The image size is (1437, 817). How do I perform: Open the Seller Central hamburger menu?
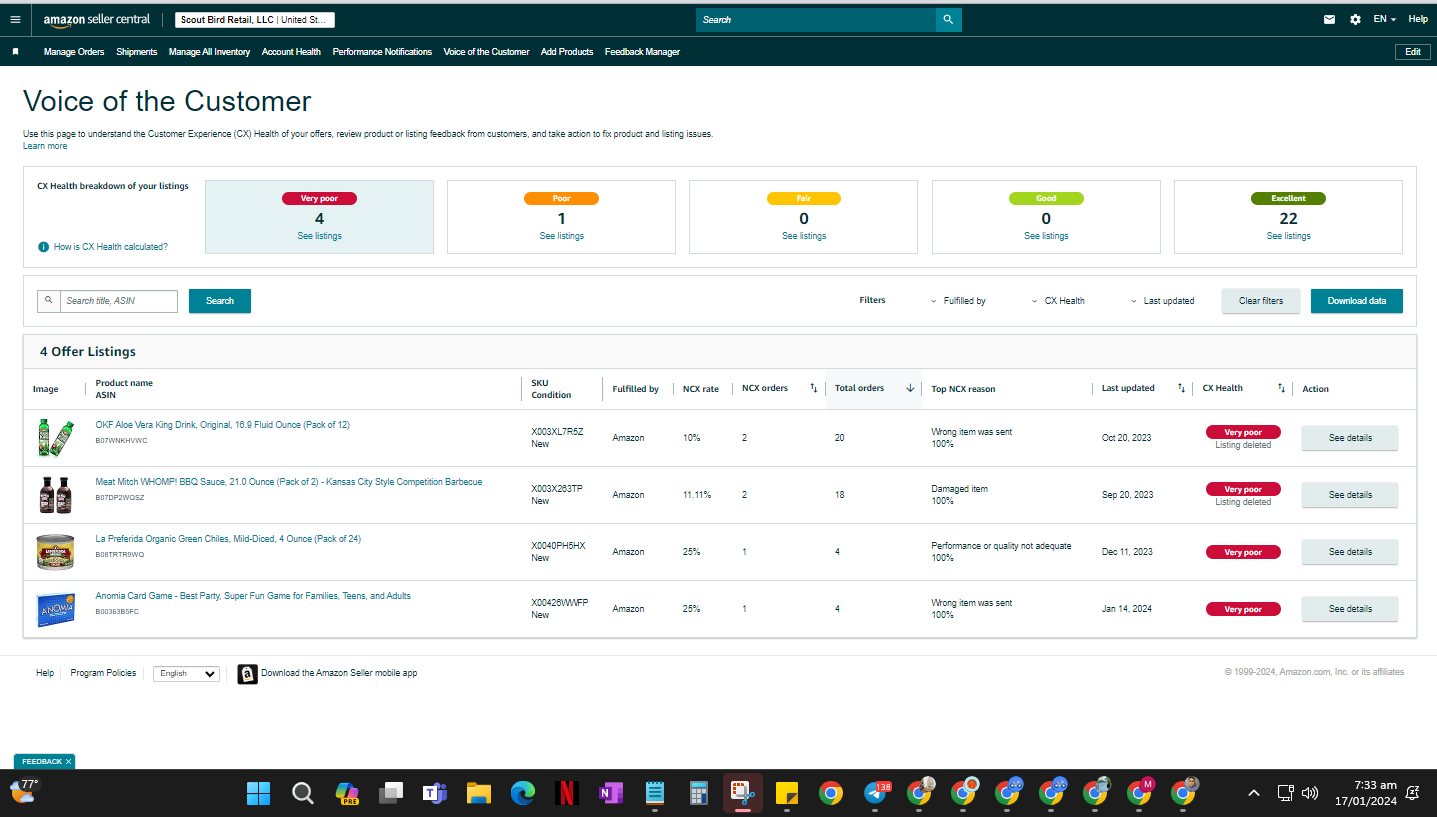(15, 19)
